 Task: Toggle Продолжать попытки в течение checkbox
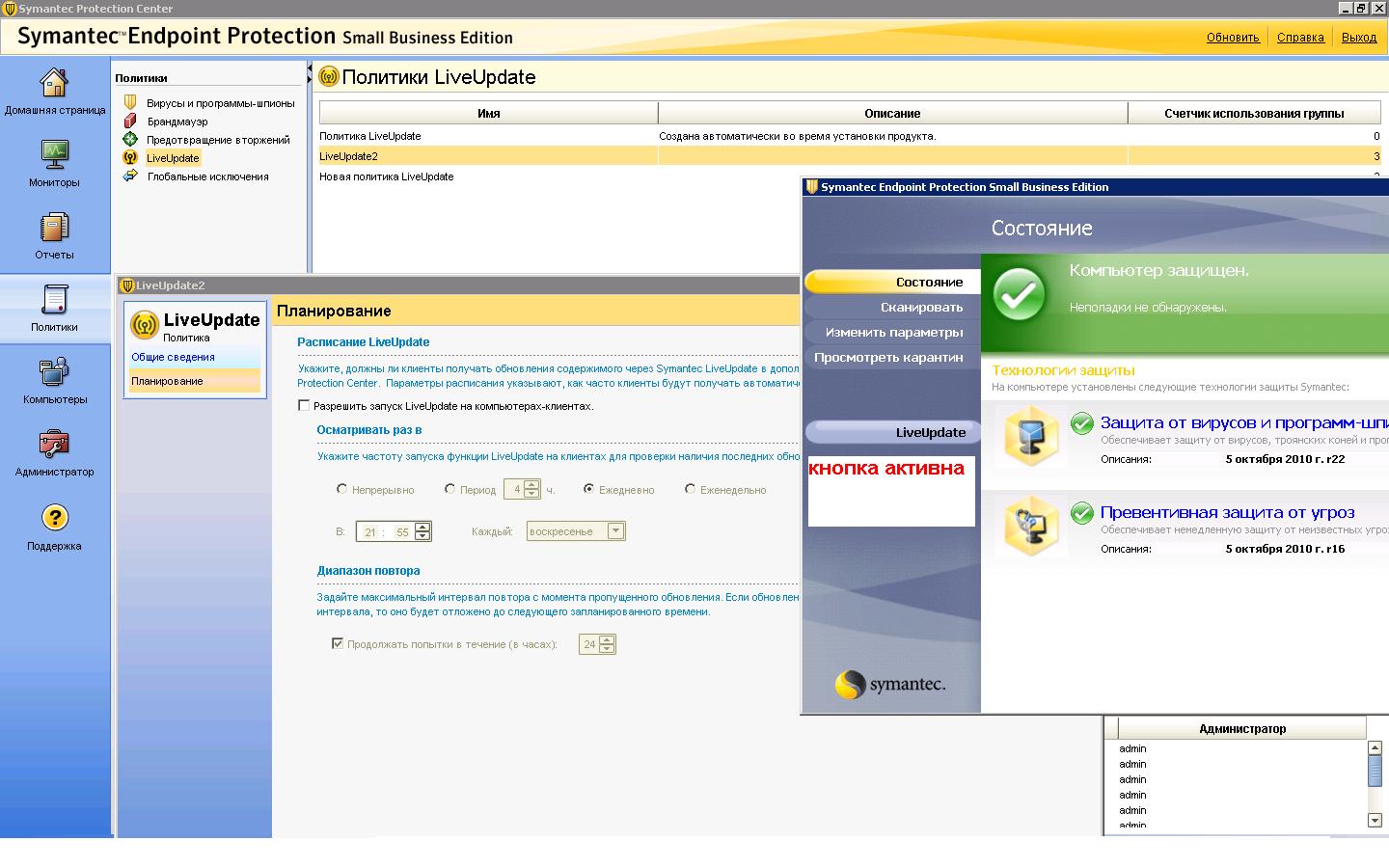coord(338,643)
